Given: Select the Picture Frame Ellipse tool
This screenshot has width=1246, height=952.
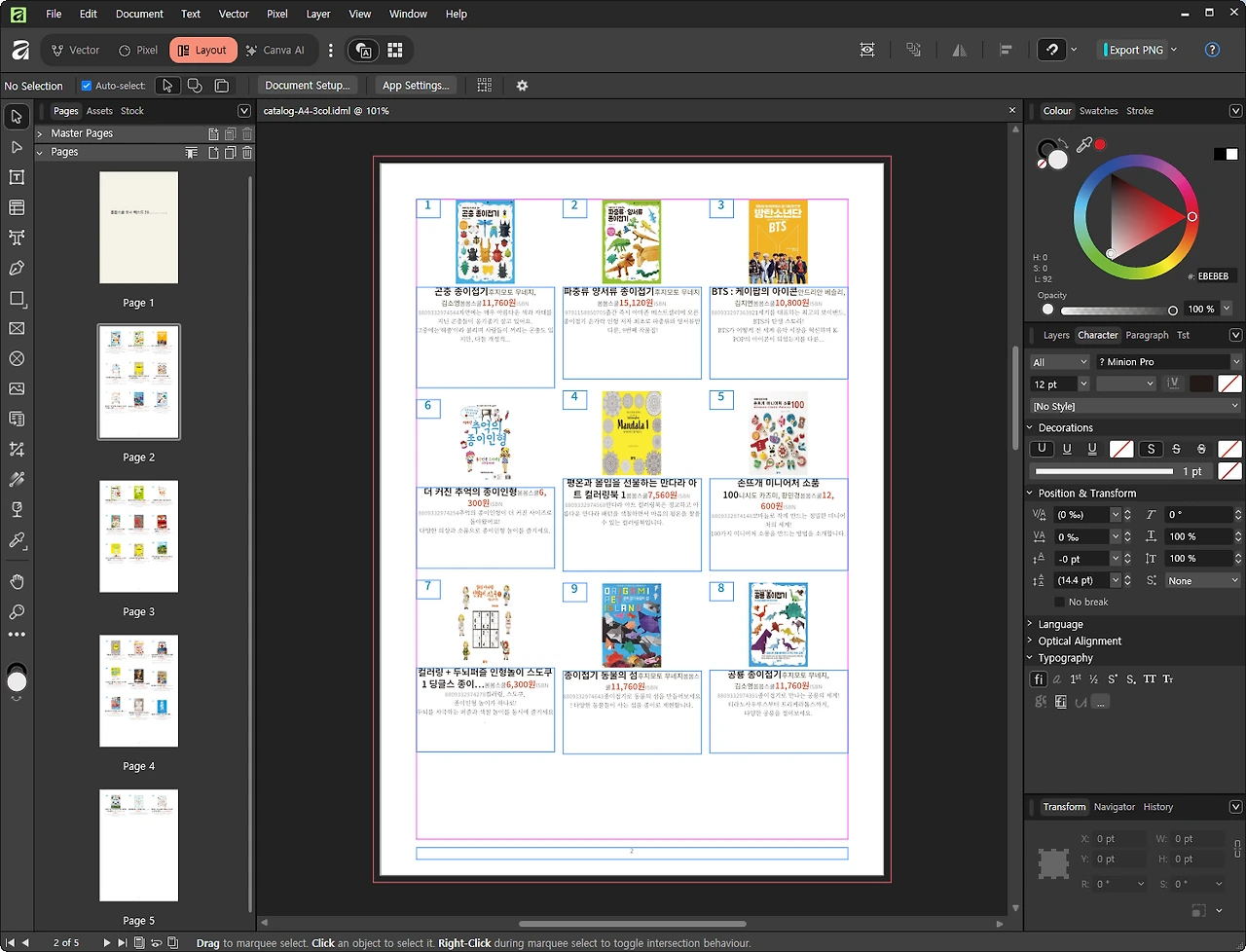Looking at the screenshot, I should [17, 358].
